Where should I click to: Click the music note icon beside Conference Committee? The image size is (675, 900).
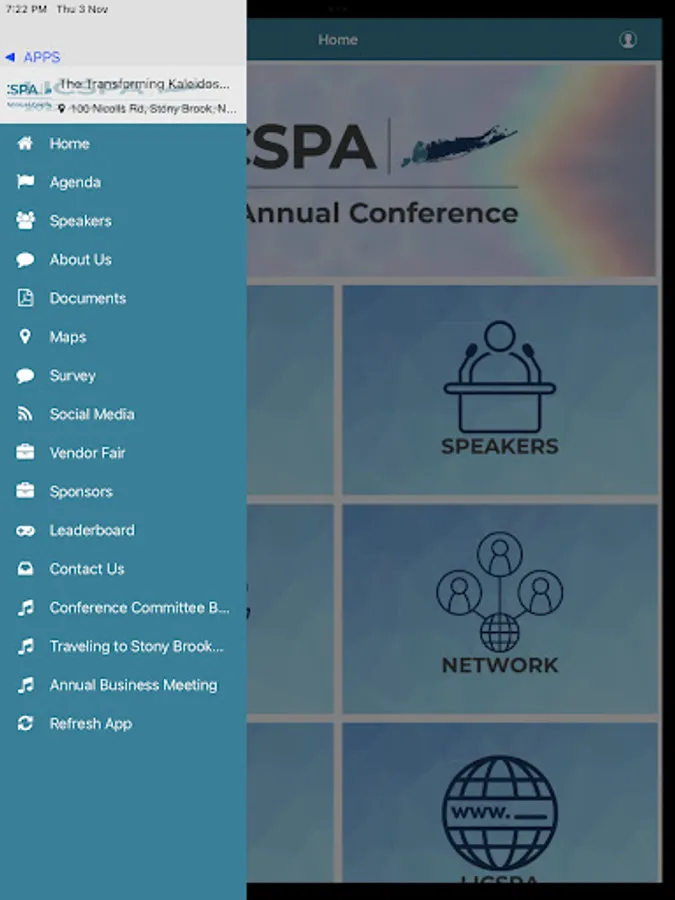coord(25,607)
